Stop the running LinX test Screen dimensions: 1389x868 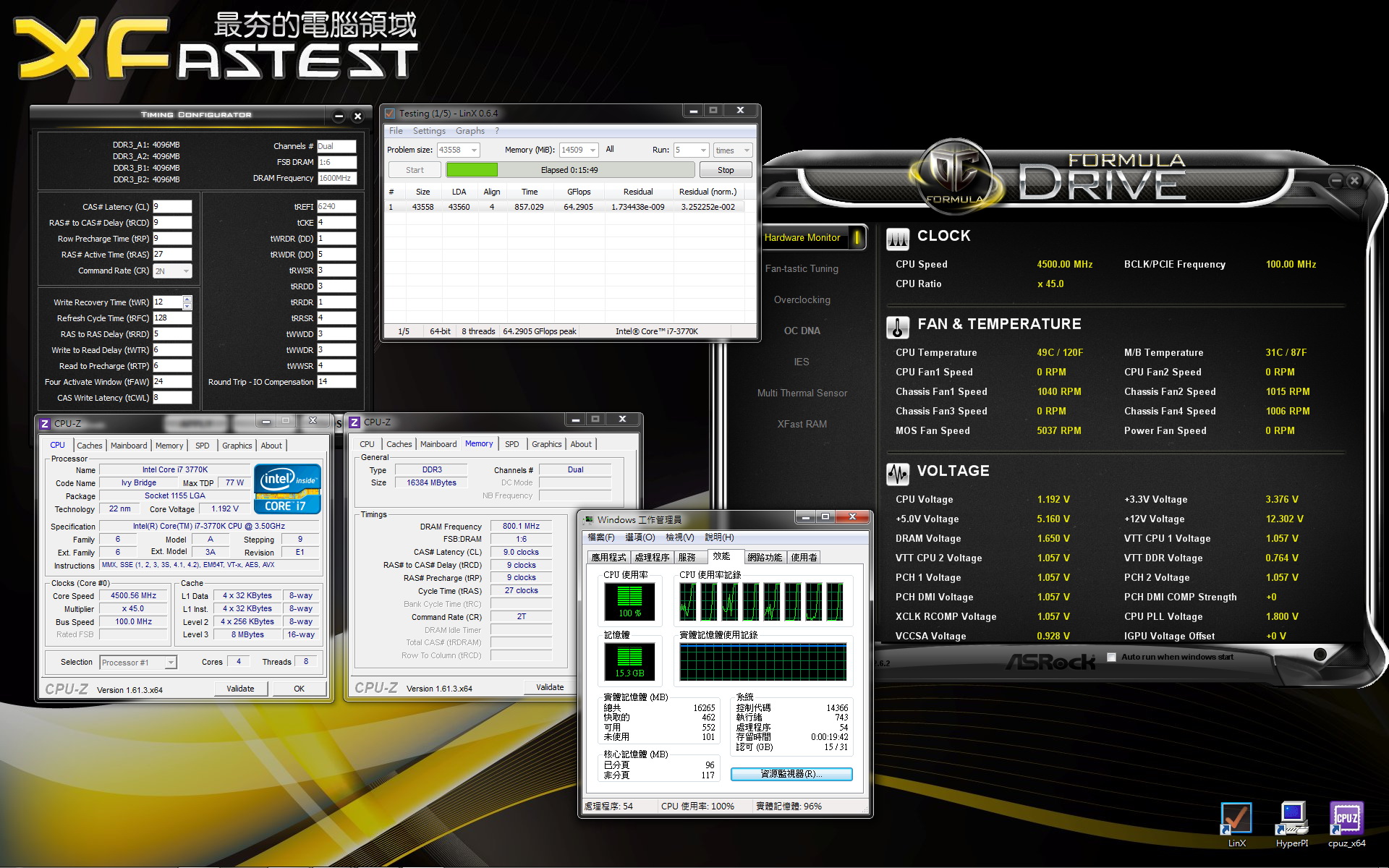tap(726, 170)
